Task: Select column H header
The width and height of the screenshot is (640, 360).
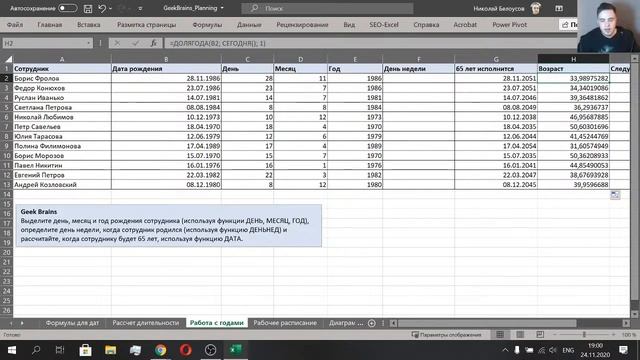Action: 573,59
